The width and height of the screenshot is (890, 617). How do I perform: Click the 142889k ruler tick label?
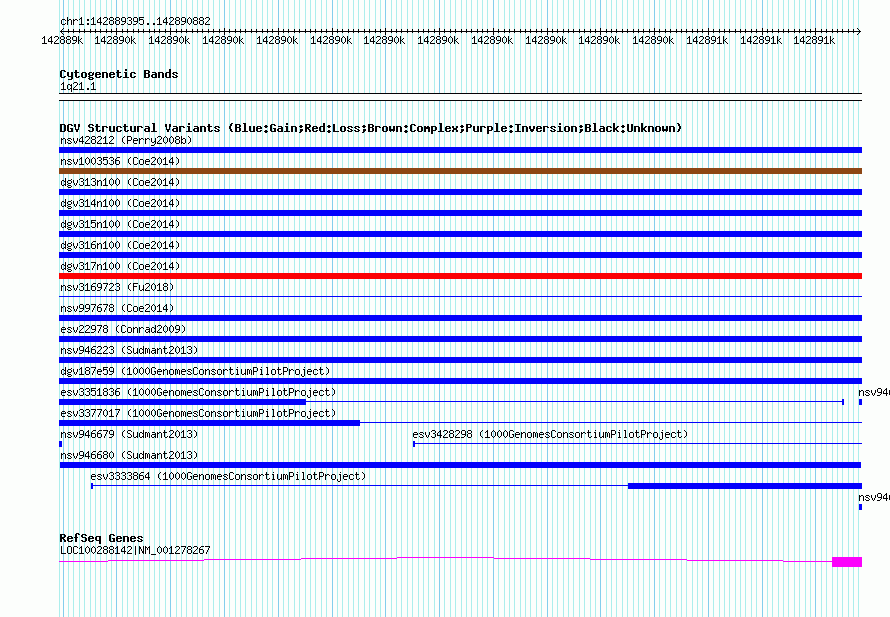(62, 40)
